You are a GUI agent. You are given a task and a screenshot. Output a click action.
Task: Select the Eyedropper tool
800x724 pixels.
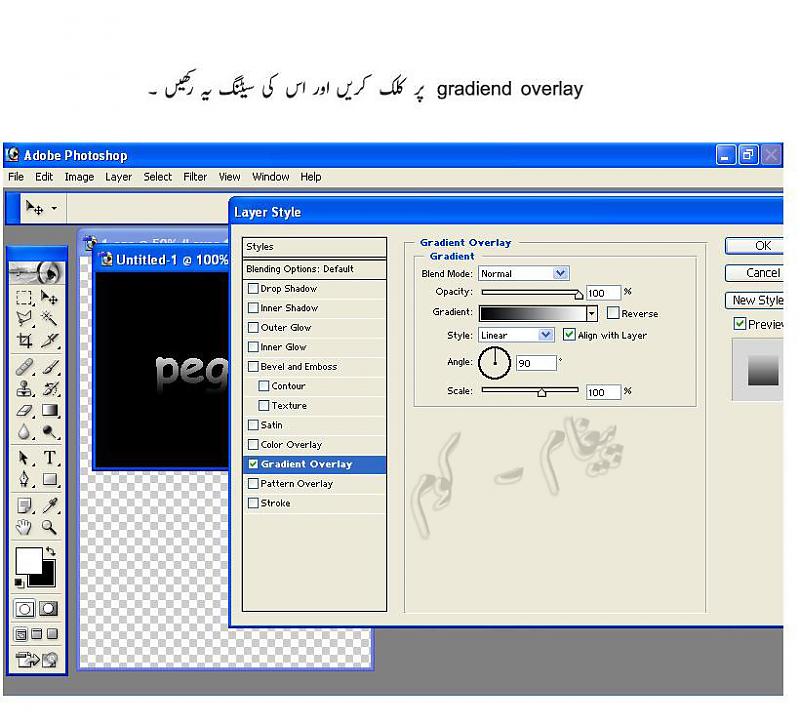[x=49, y=504]
